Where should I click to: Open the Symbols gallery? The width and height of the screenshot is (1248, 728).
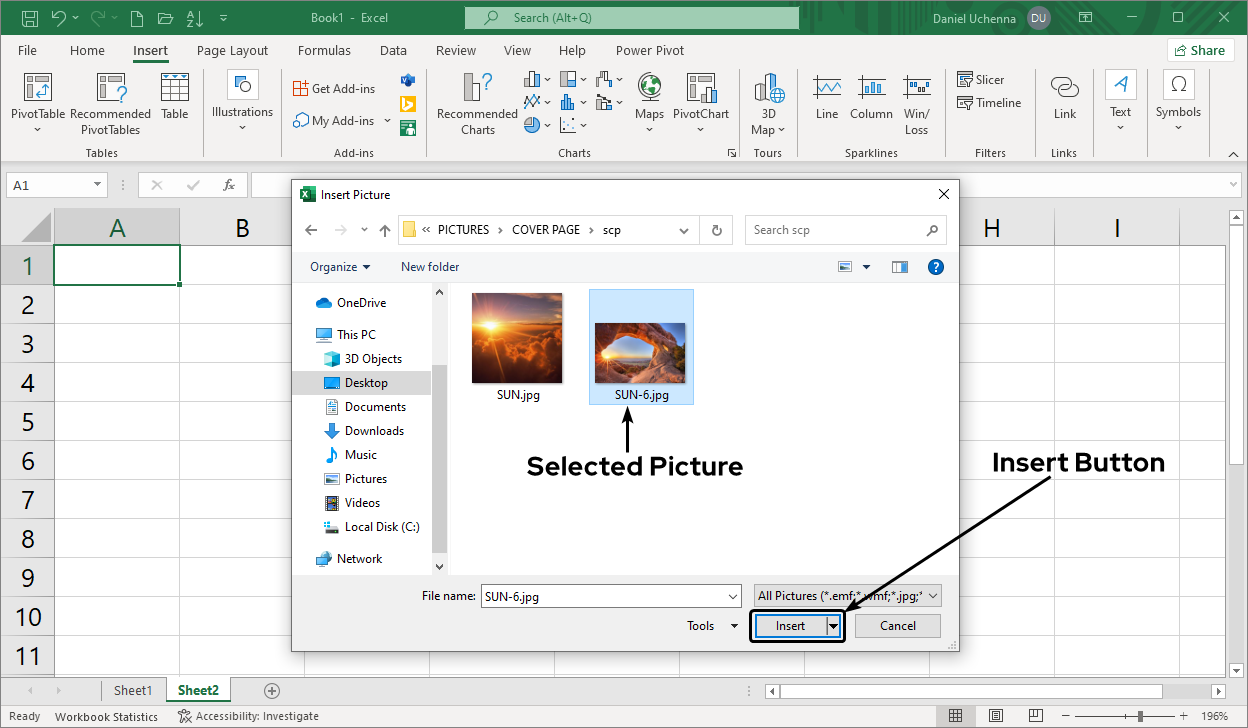coord(1178,100)
